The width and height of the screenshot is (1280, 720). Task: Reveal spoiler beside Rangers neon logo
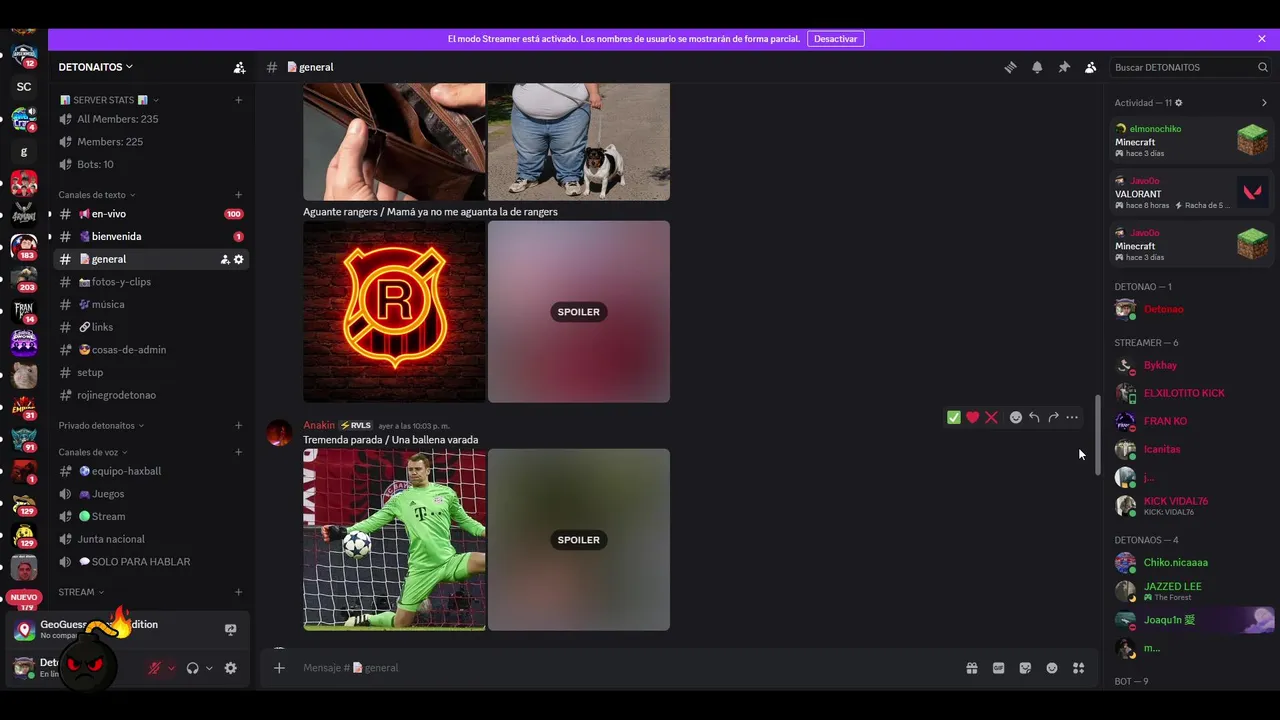tap(579, 312)
